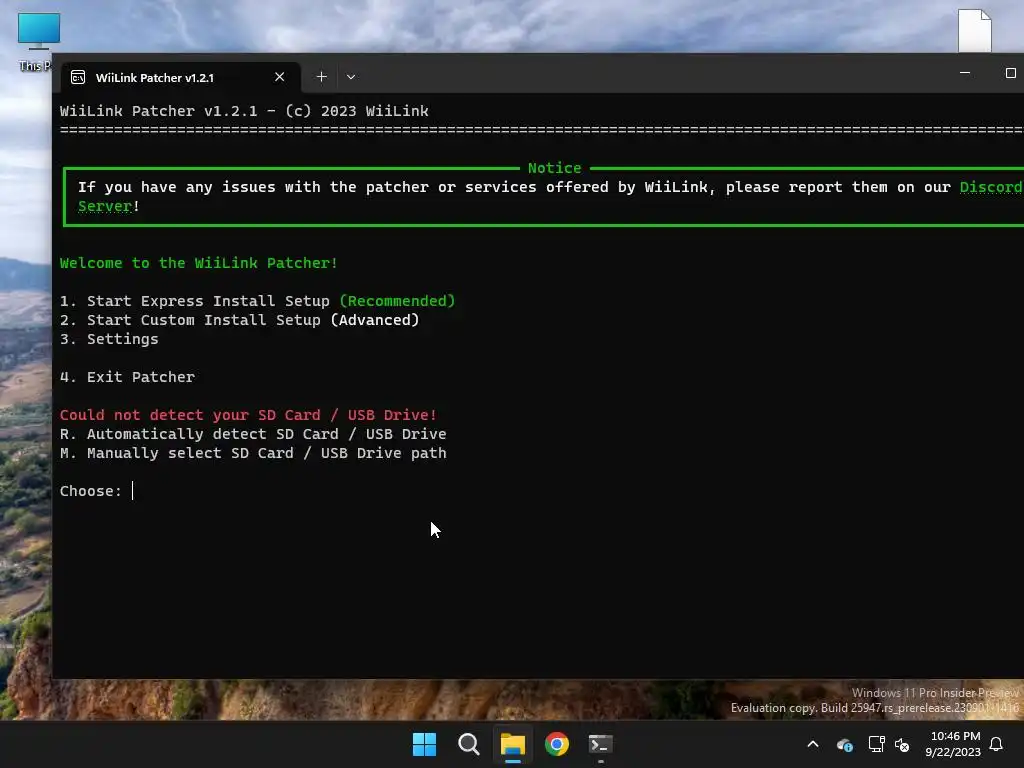Click 'Welcome to the WiiLink Patcher!' text
Image resolution: width=1024 pixels, height=768 pixels.
coord(199,263)
